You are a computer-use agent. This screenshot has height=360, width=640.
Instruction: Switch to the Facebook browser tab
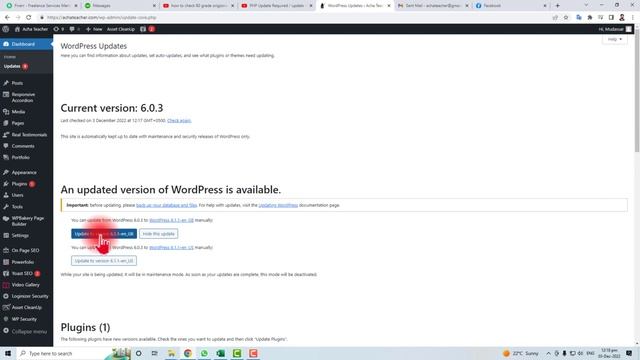pyautogui.click(x=511, y=6)
